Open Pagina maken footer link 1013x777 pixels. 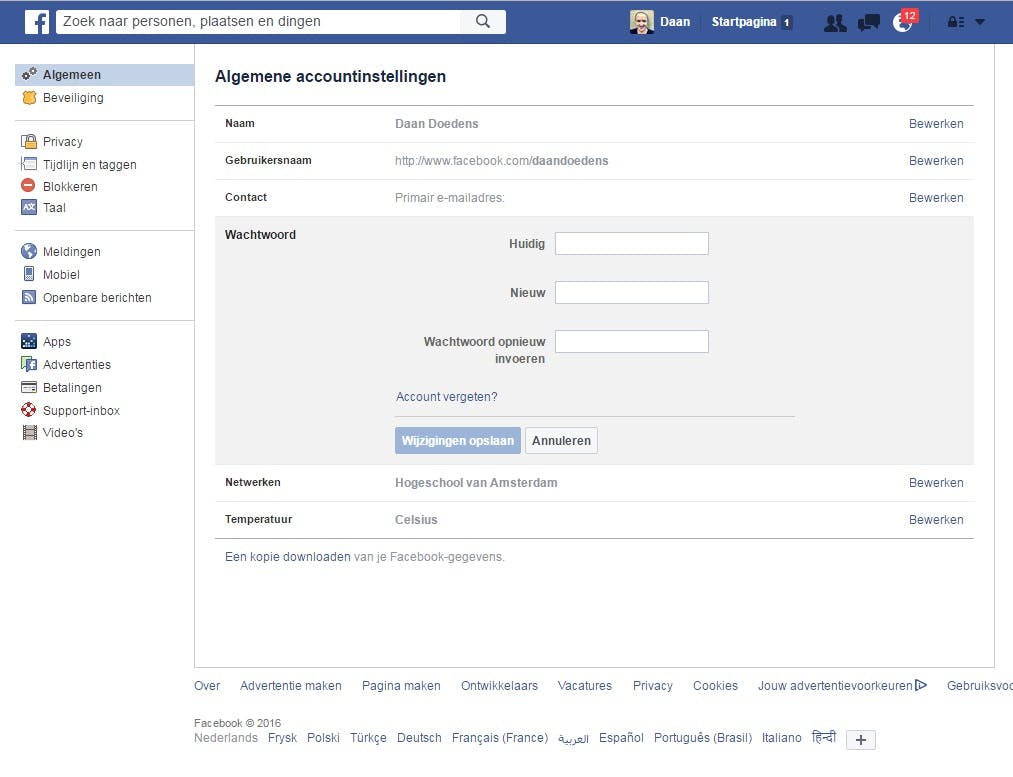(x=401, y=685)
